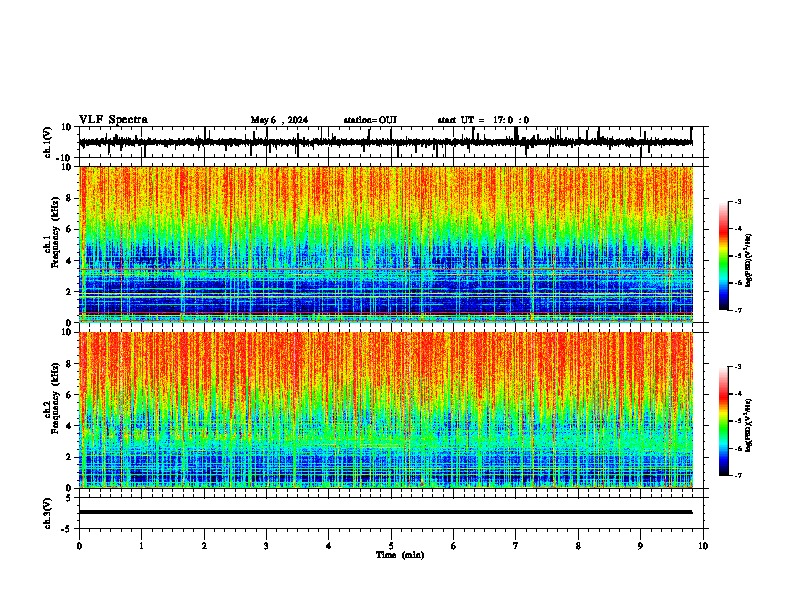
Task: Click the "VLF Spectra" plot title
Action: [x=113, y=120]
